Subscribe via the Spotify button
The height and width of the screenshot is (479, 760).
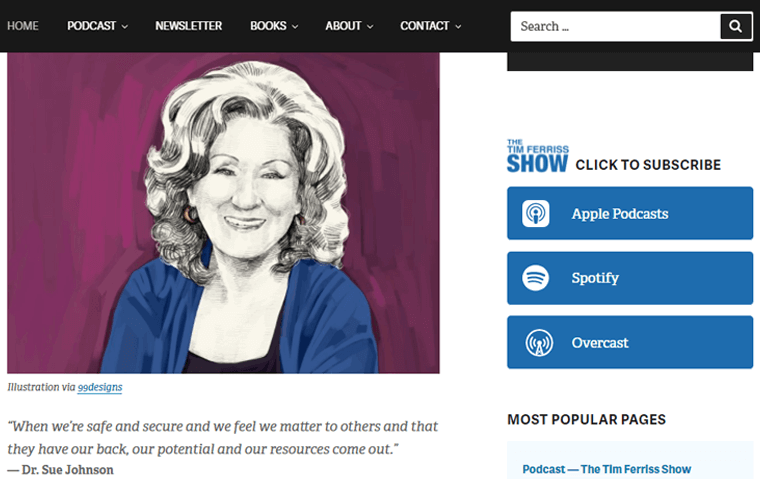630,278
